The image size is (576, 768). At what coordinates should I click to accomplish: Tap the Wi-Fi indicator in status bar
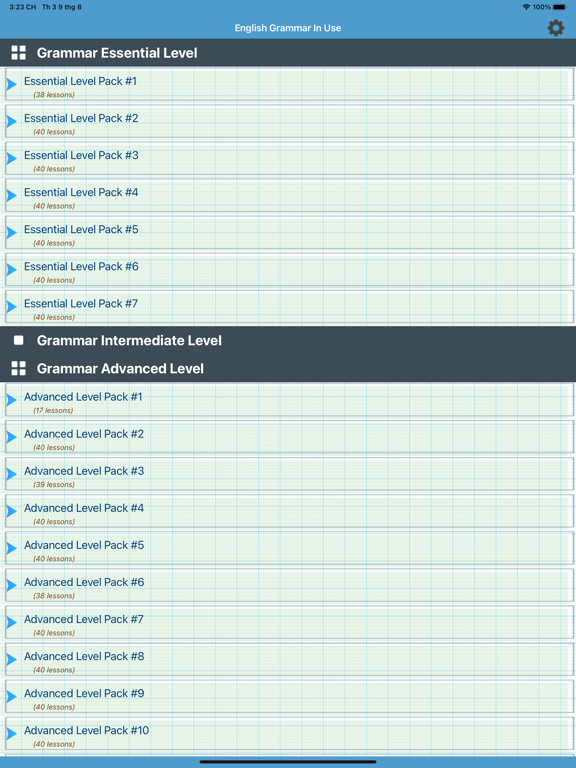[x=527, y=7]
